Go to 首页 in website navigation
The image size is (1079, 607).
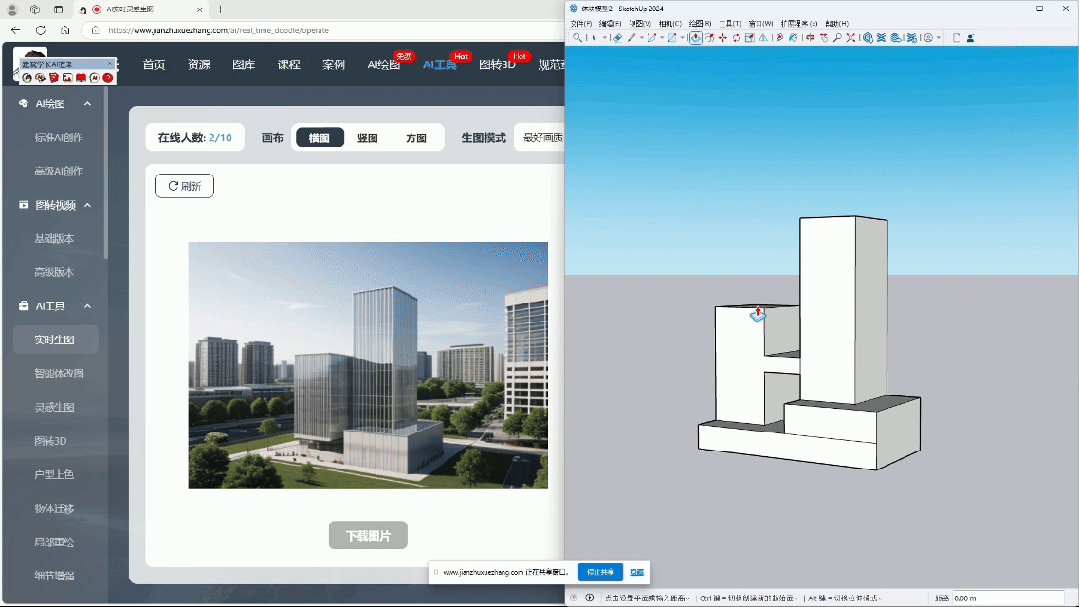(153, 64)
